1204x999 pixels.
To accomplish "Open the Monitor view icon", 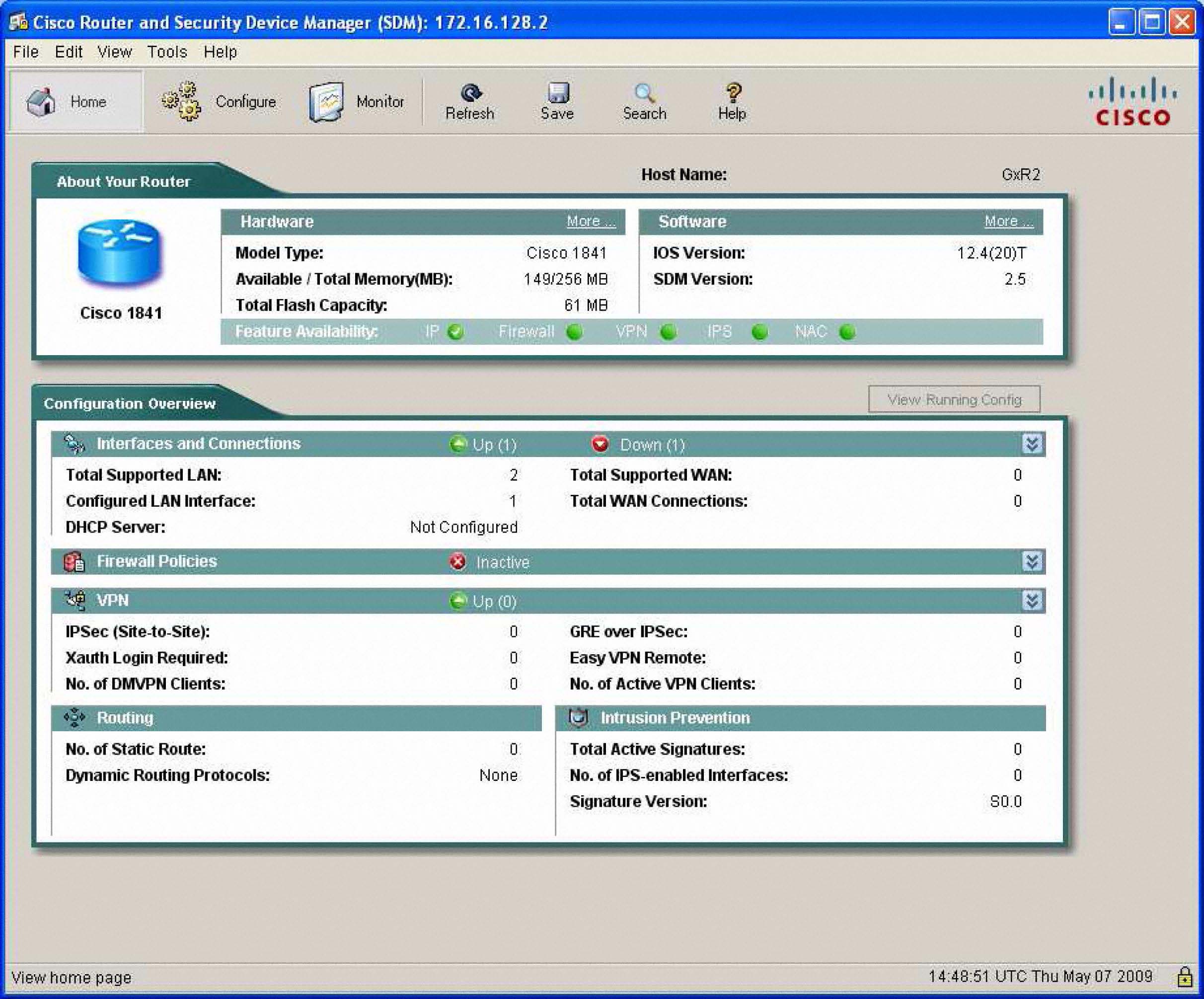I will (x=326, y=101).
